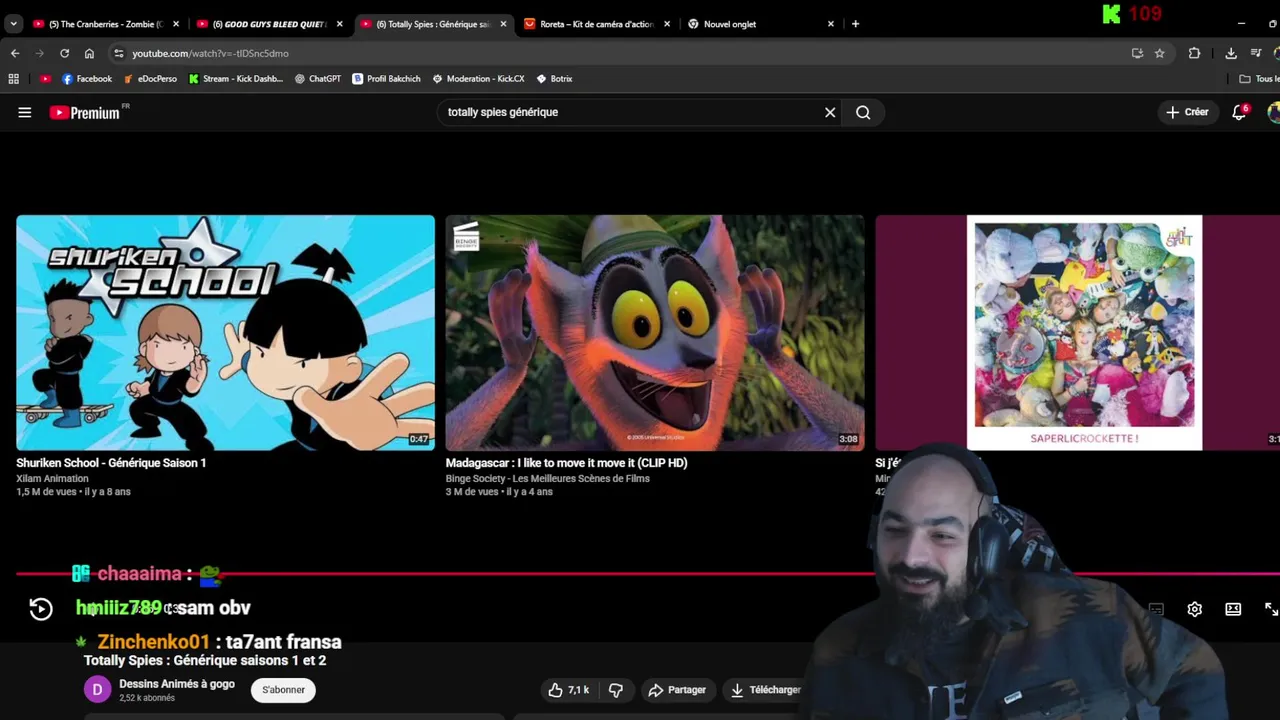Open Facebook bookmark
The image size is (1280, 720).
click(87, 78)
